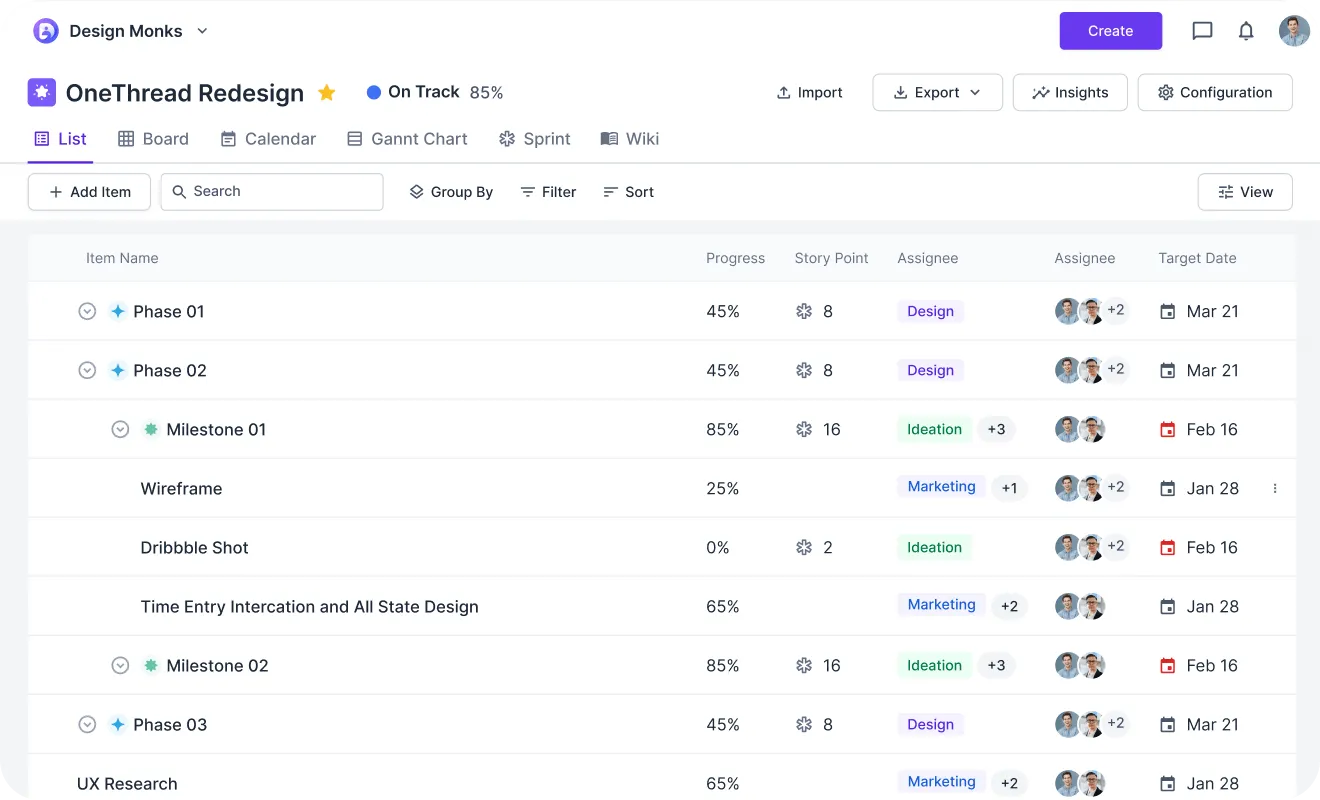Click the OneThread Redesign project icon
This screenshot has width=1320, height=800.
42,92
